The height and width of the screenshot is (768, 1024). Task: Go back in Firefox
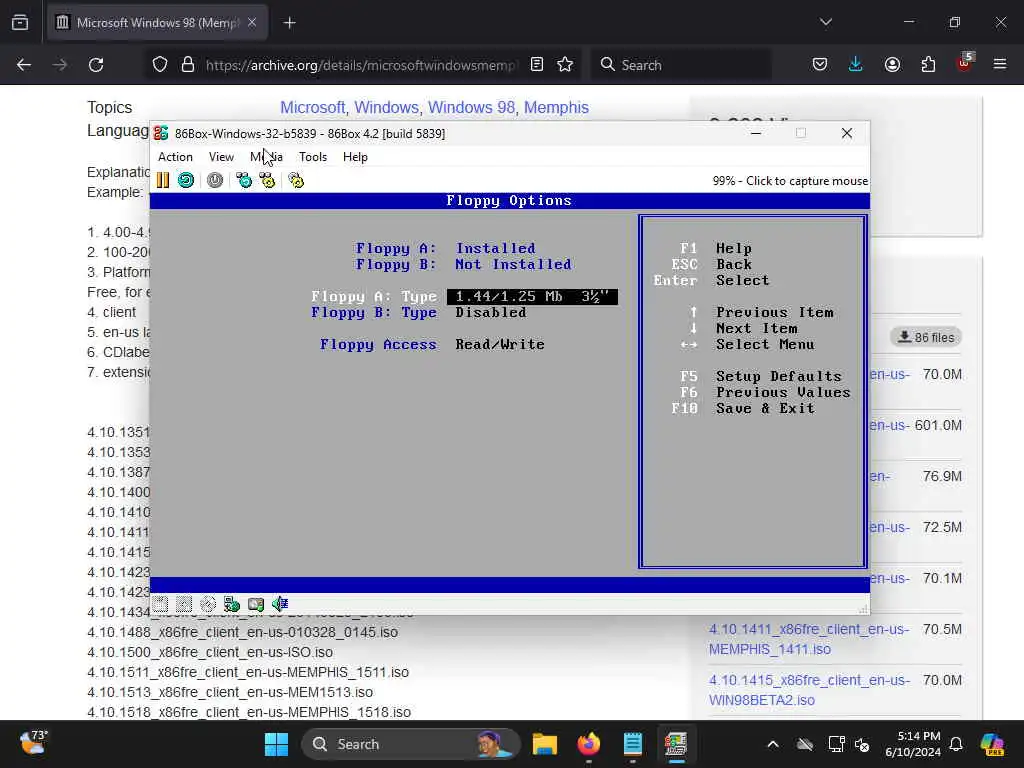tap(24, 65)
